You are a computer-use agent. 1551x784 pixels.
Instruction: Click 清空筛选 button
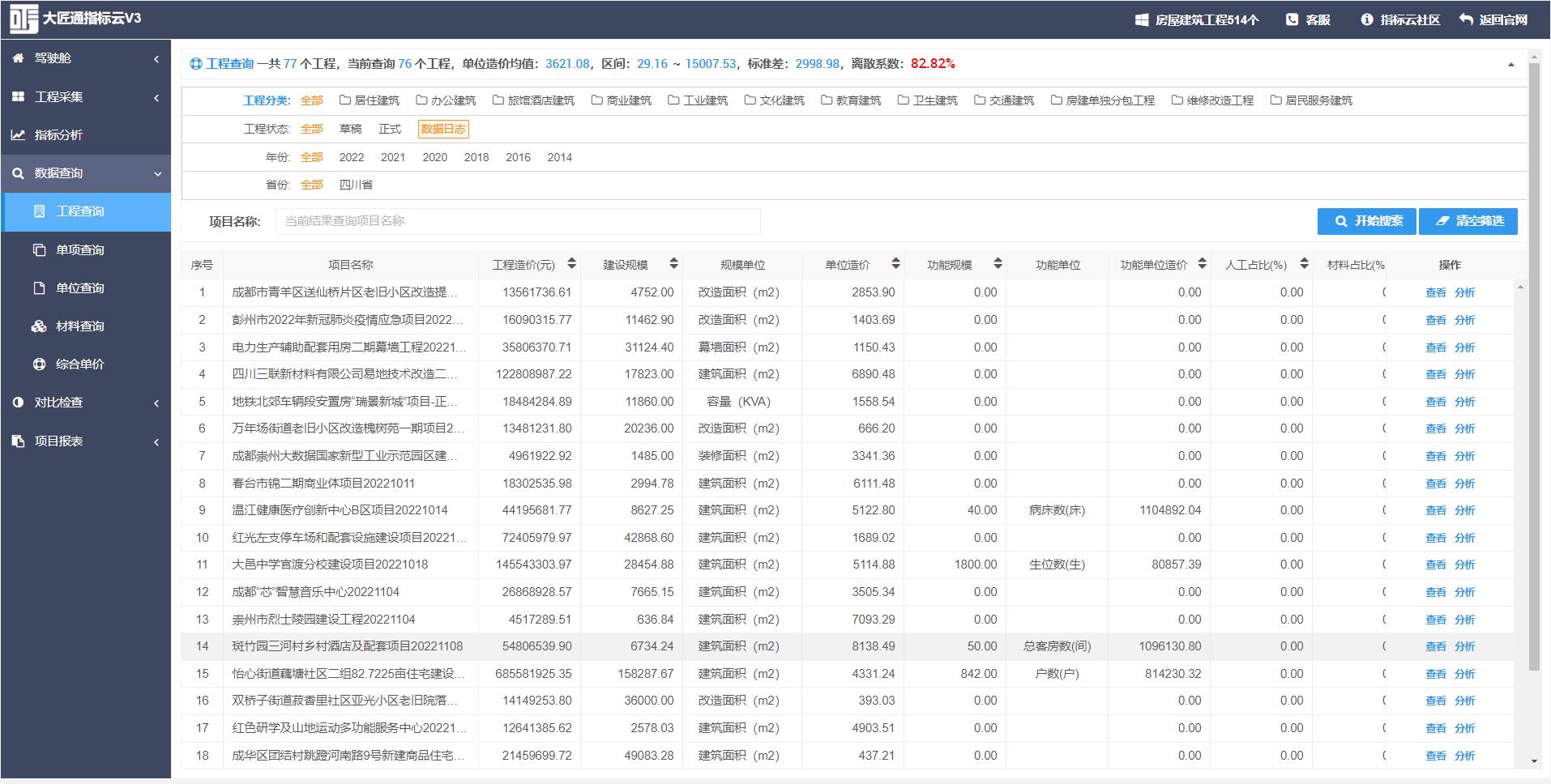(x=1468, y=221)
